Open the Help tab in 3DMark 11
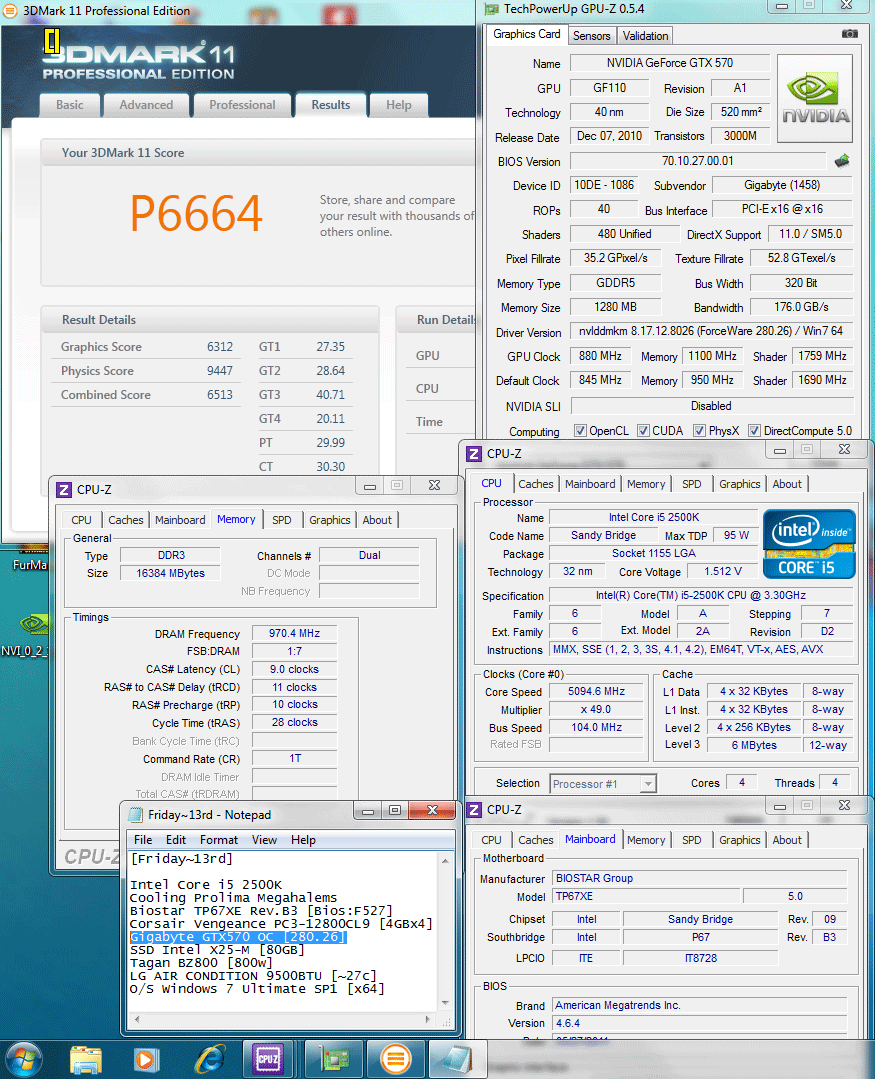 (x=398, y=105)
